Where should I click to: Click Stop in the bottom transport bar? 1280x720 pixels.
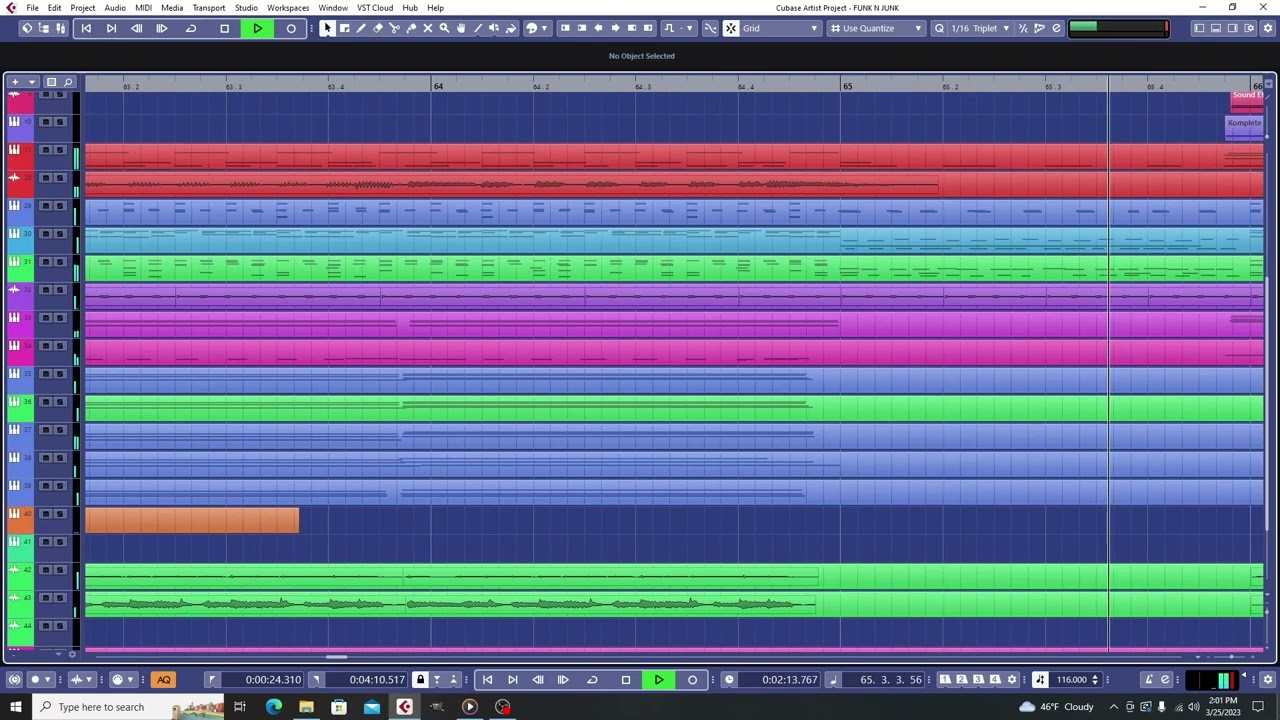626,680
